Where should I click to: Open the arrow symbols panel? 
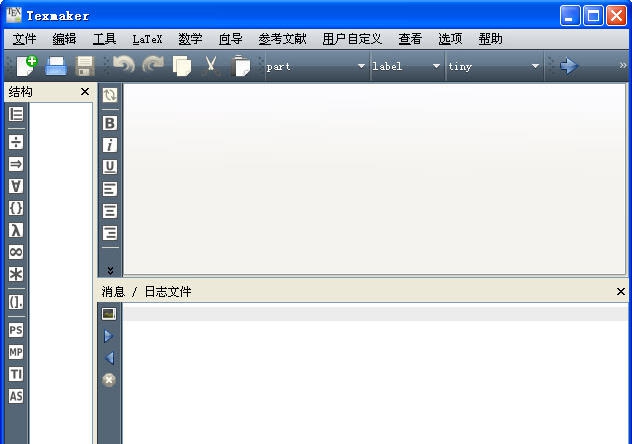[16, 164]
